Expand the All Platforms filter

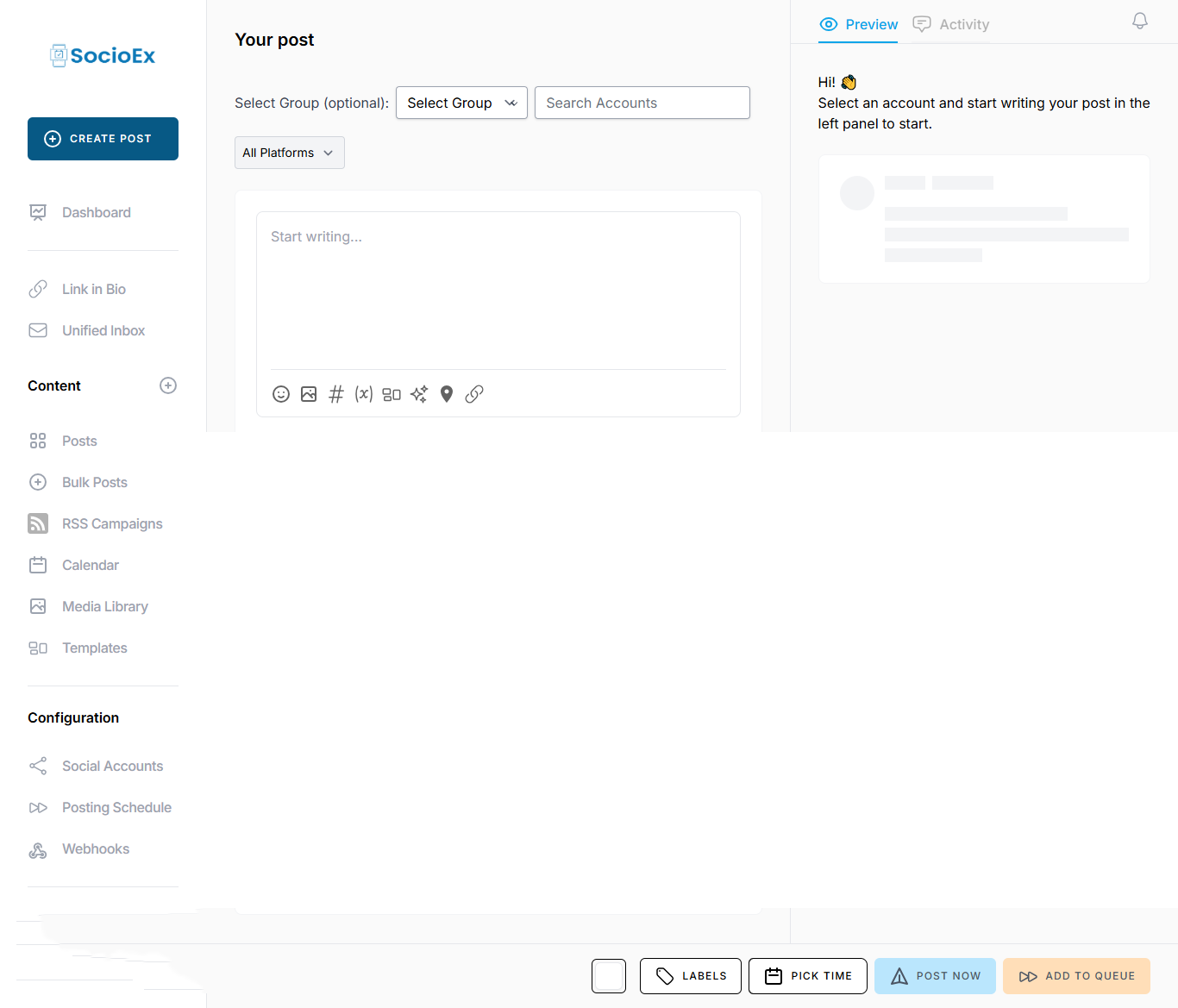[x=289, y=153]
